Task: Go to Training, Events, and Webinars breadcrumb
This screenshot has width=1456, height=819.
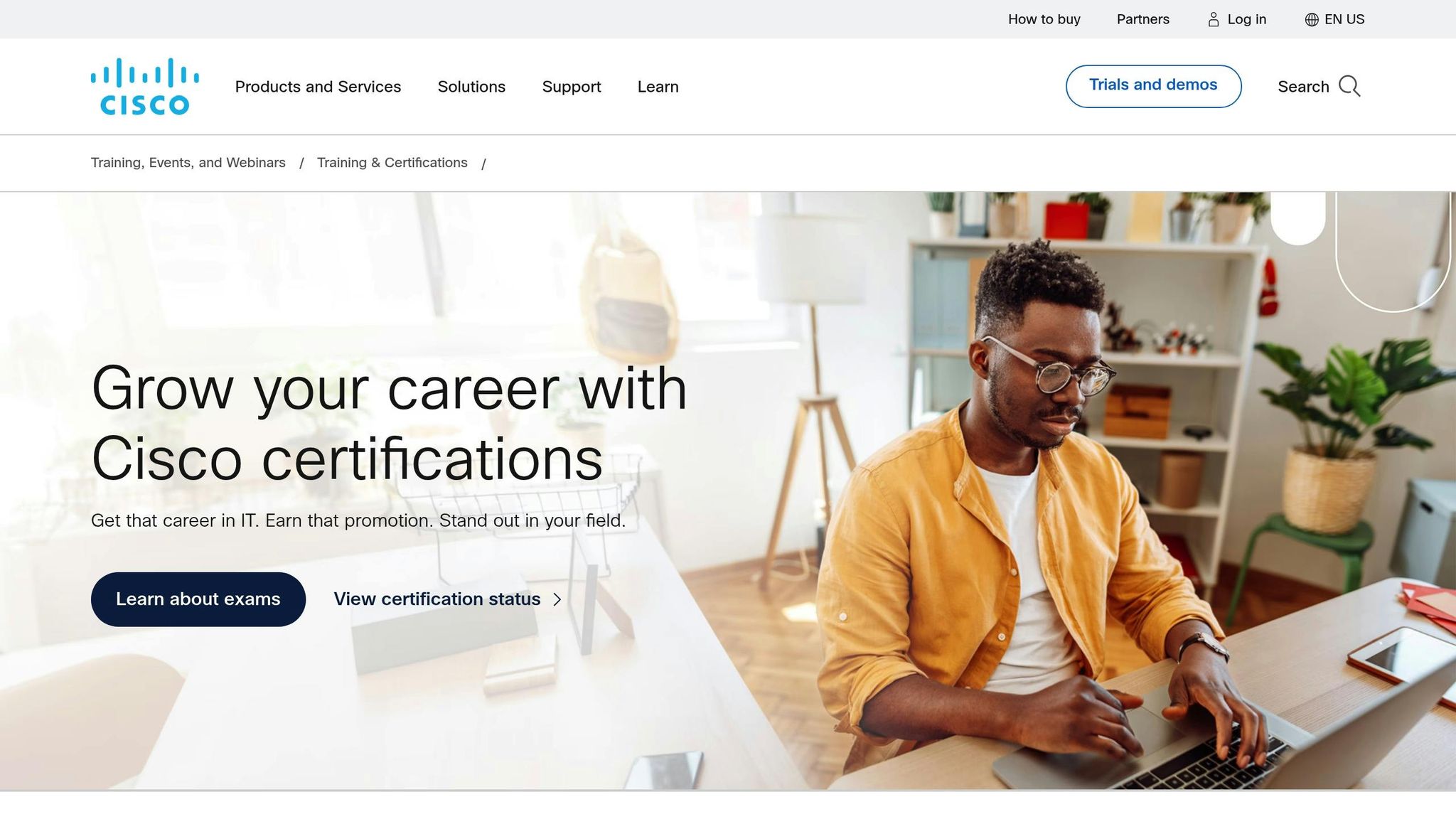Action: point(188,163)
